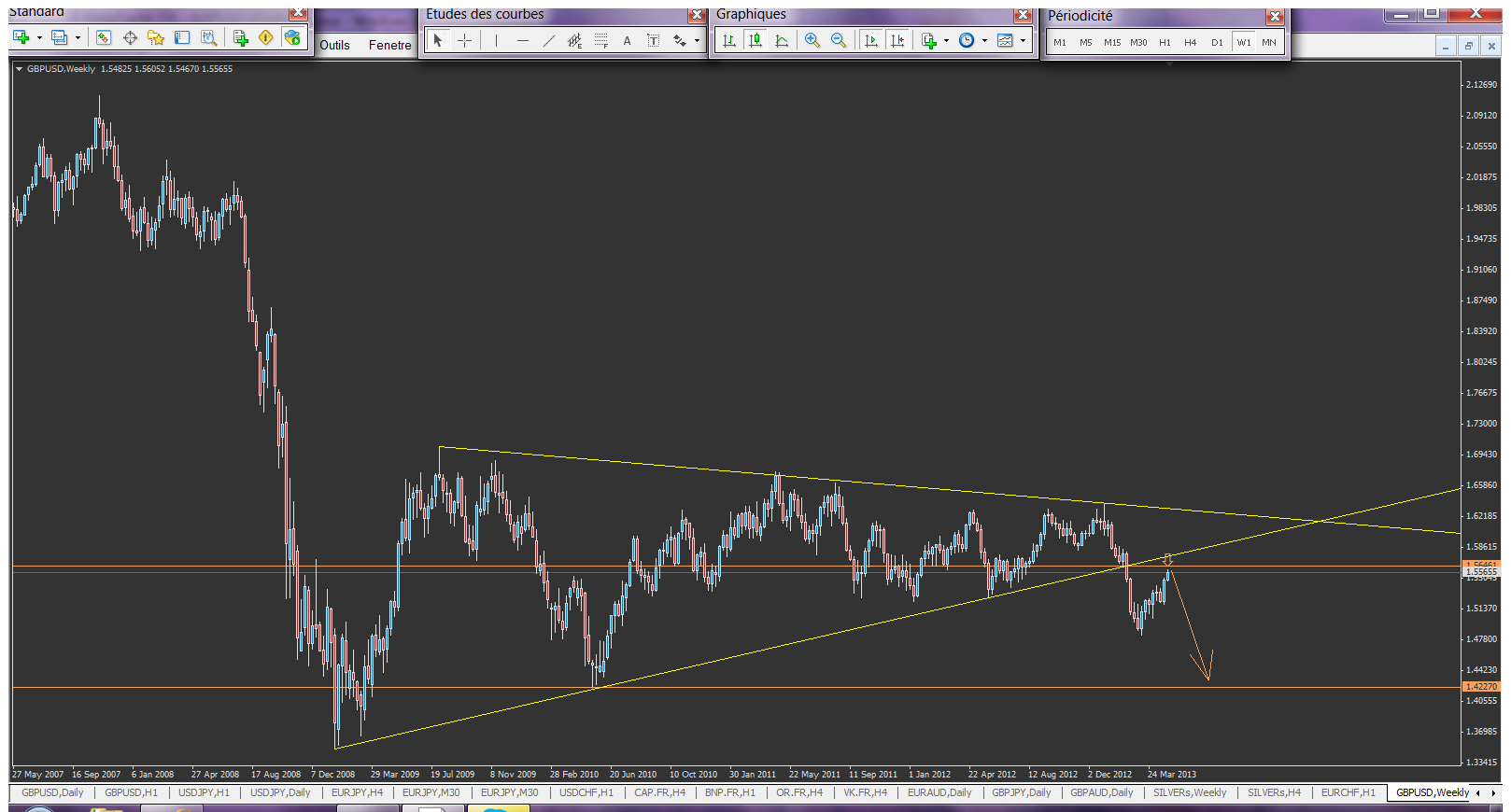Switch to the EURAUD,Daily chart tab

[x=939, y=792]
